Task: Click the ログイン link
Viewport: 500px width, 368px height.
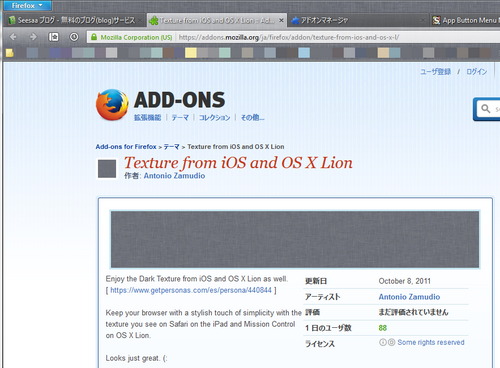Action: (x=477, y=71)
